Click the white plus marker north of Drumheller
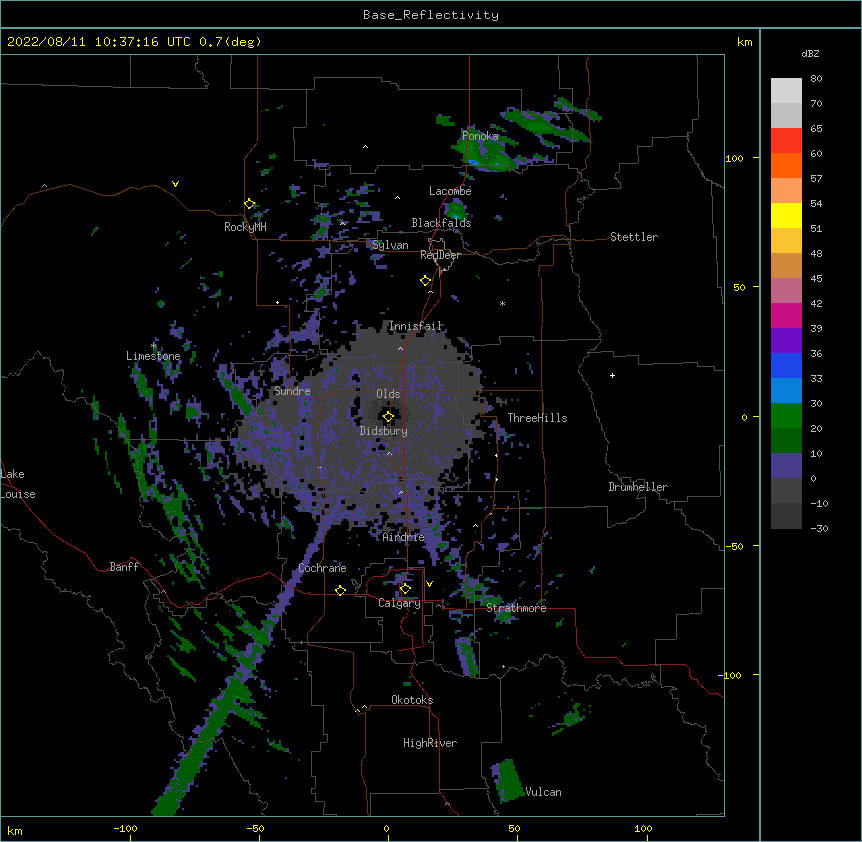 click(x=612, y=375)
